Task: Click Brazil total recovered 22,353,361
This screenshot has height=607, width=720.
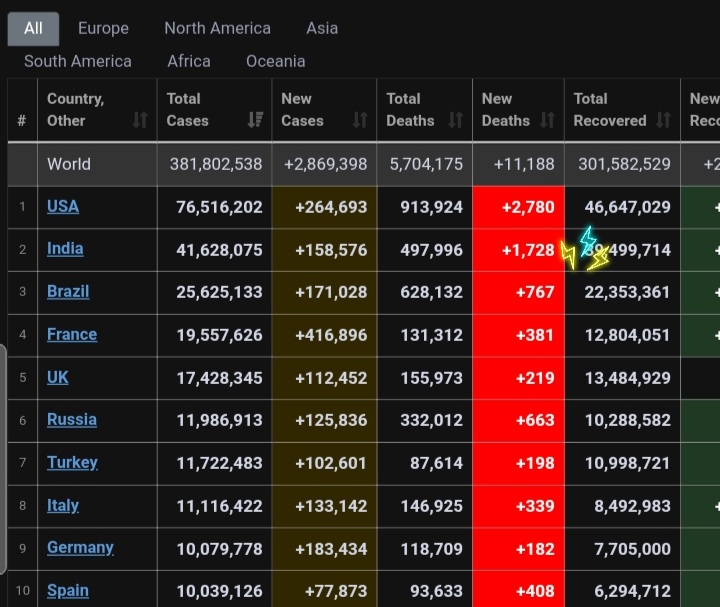Action: (x=627, y=292)
